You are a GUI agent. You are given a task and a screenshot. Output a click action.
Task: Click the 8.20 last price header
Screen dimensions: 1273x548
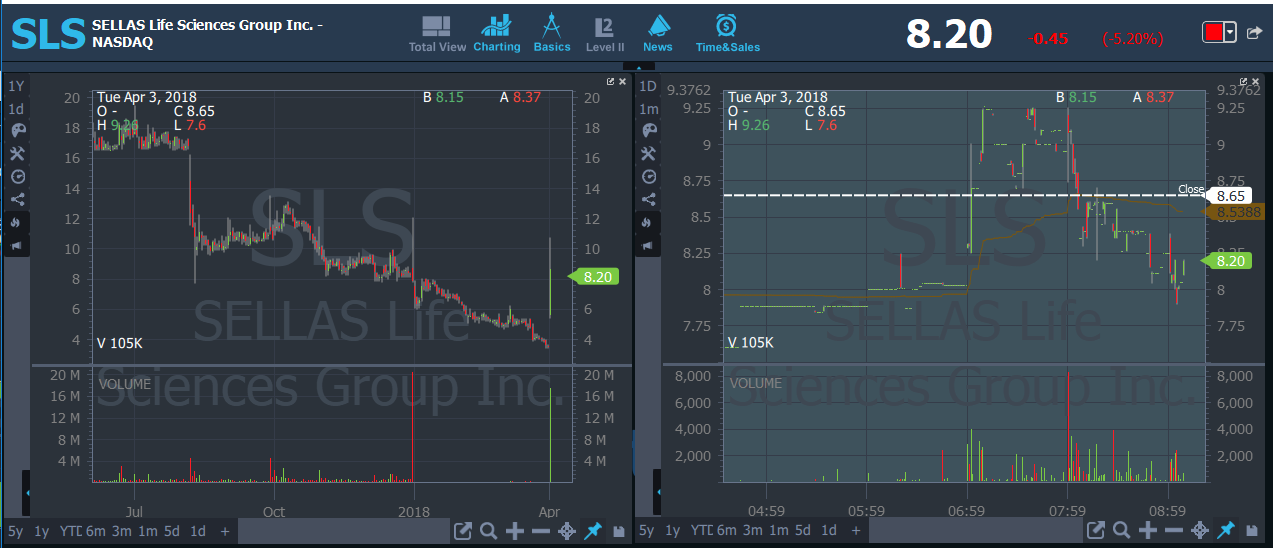pyautogui.click(x=949, y=35)
